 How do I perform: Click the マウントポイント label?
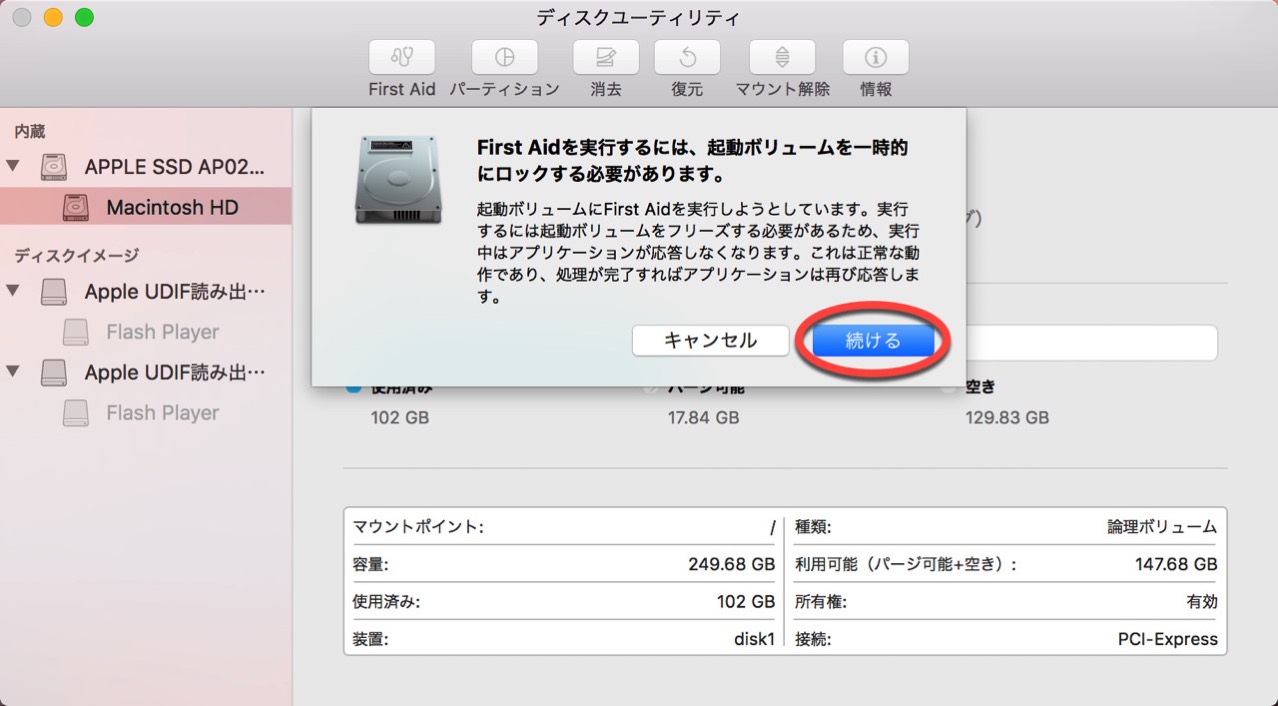coord(418,527)
